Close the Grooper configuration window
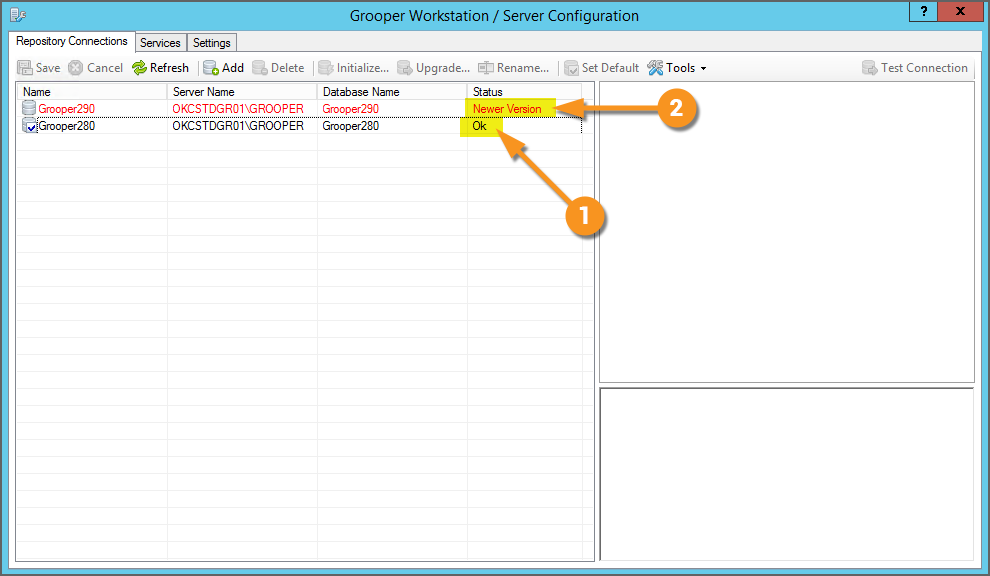Image resolution: width=990 pixels, height=576 pixels. tap(960, 11)
